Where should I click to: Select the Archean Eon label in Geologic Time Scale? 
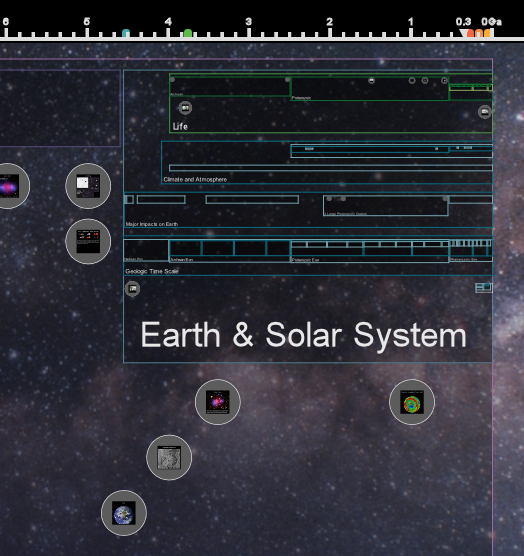(x=181, y=260)
